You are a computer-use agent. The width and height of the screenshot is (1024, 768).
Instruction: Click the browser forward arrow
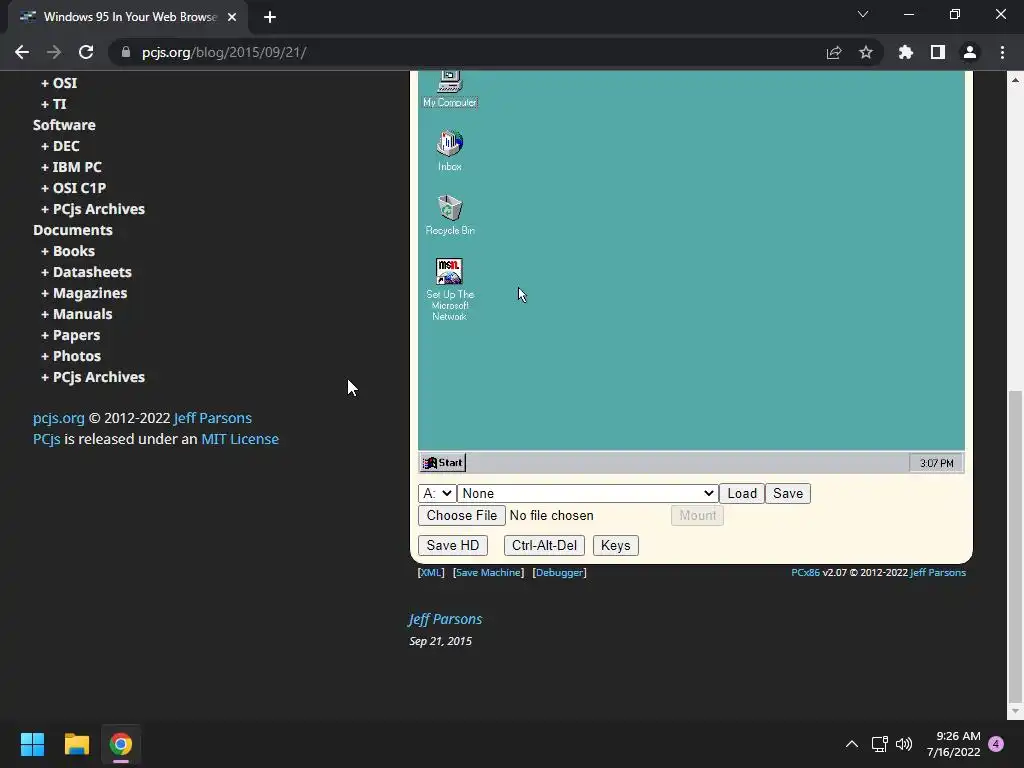click(54, 52)
